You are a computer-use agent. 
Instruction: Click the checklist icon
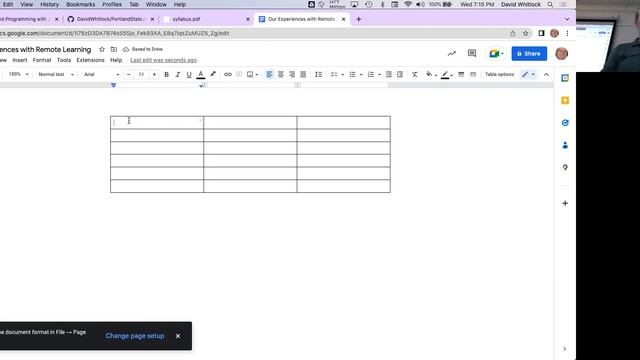point(334,74)
